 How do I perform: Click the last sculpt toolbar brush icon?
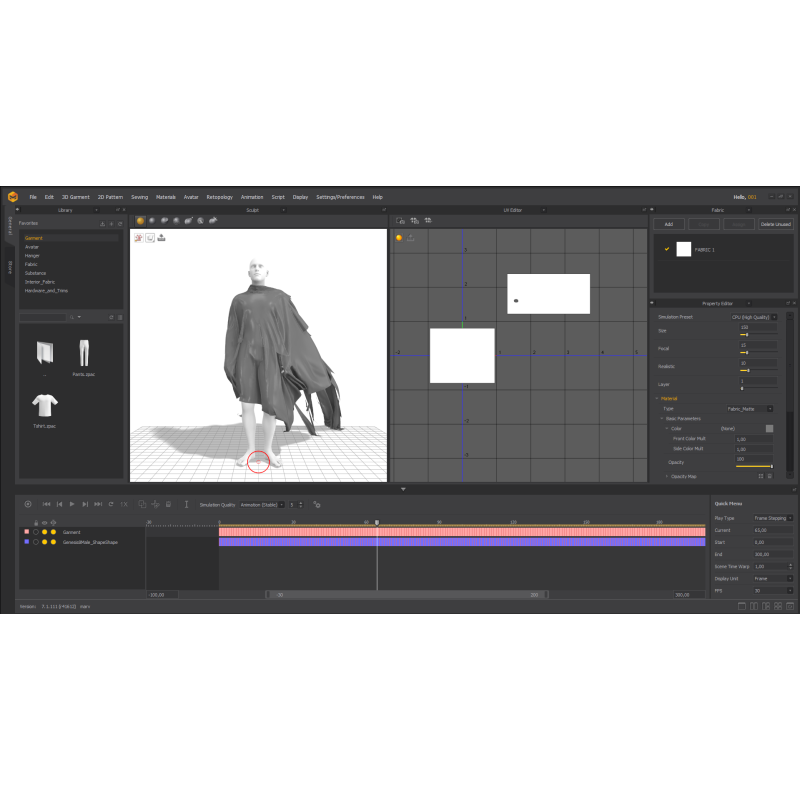(212, 220)
